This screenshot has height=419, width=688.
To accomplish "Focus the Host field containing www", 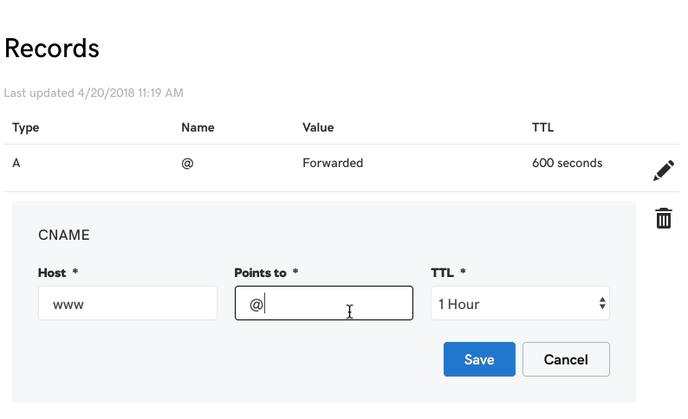I will point(128,303).
